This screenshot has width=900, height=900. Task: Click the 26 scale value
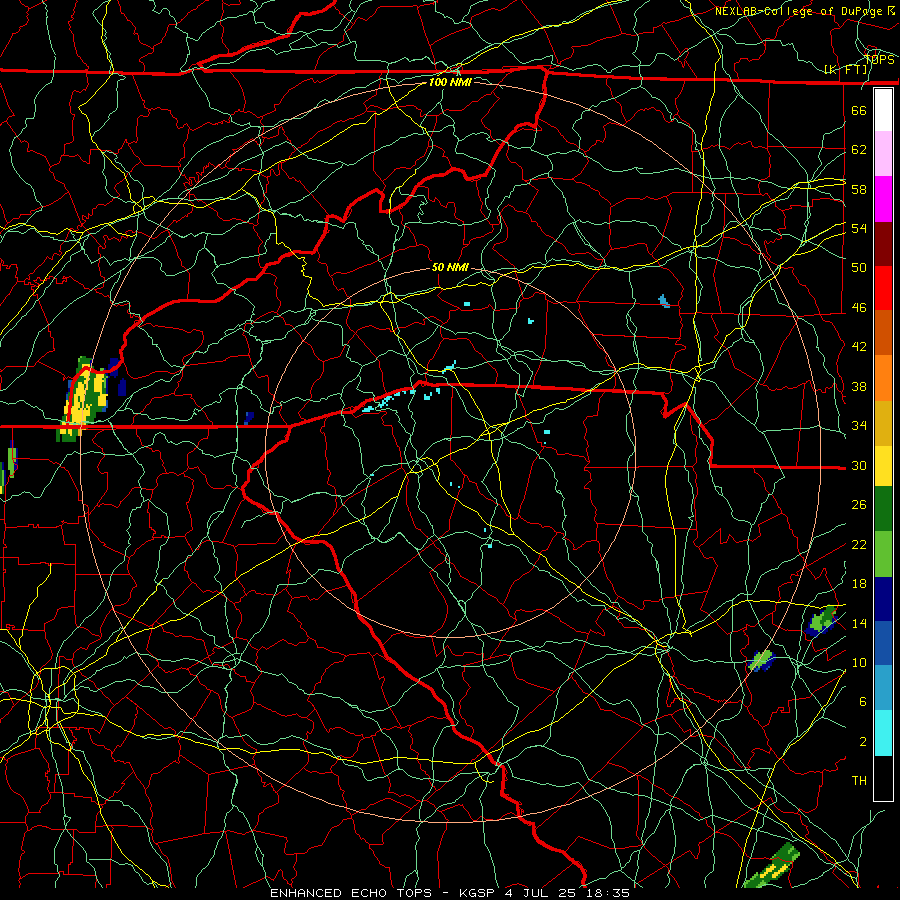tap(859, 505)
